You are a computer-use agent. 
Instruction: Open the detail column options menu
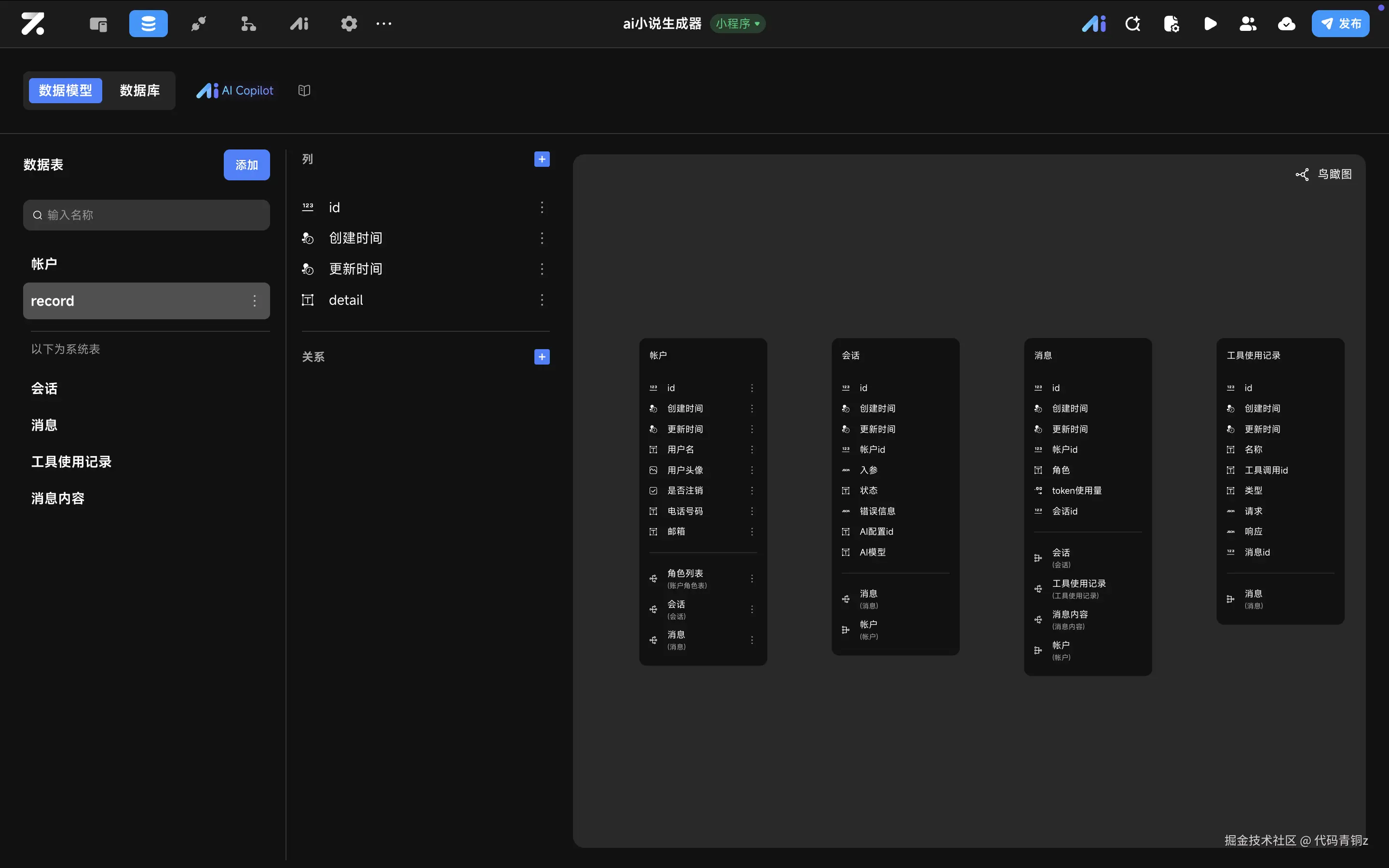[x=541, y=299]
